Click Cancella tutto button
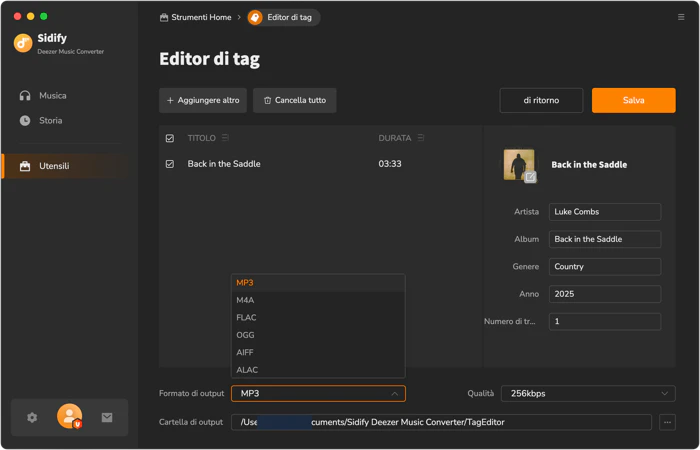The height and width of the screenshot is (450, 700). pos(295,100)
